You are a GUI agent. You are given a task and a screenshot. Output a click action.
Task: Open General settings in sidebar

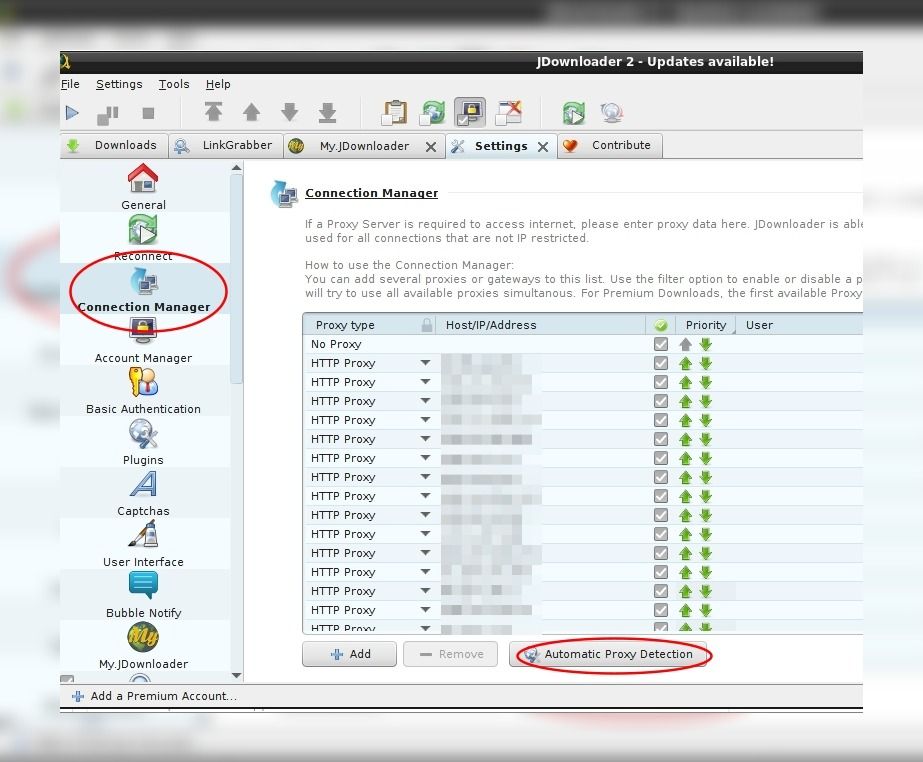pyautogui.click(x=143, y=187)
